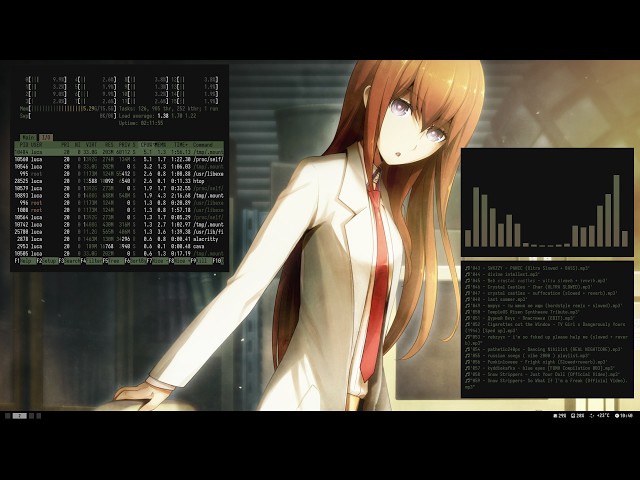640x480 pixels.
Task: Click music note icon beside track 050
Action: click(x=467, y=312)
